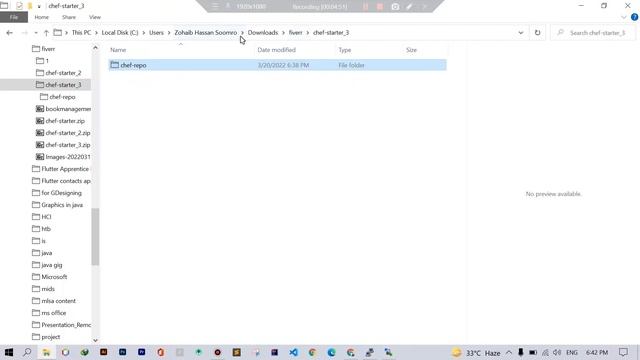Screen dimensions: 640x360
Task: Open Microsoft Office taskbar icon
Action: (x=160, y=352)
